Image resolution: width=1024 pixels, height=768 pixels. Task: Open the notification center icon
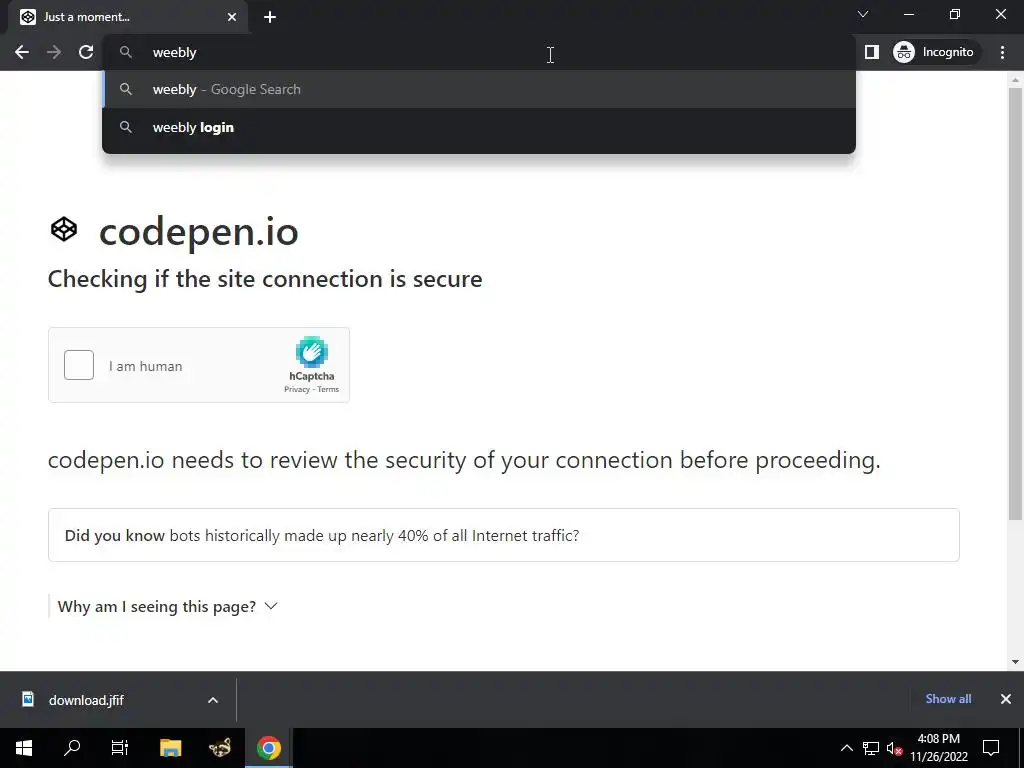pos(991,748)
